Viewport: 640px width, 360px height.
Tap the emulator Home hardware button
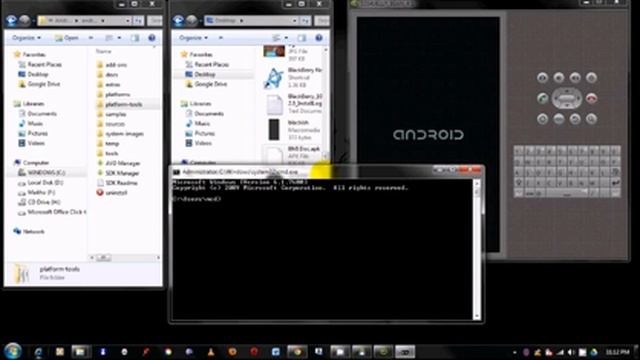click(542, 119)
